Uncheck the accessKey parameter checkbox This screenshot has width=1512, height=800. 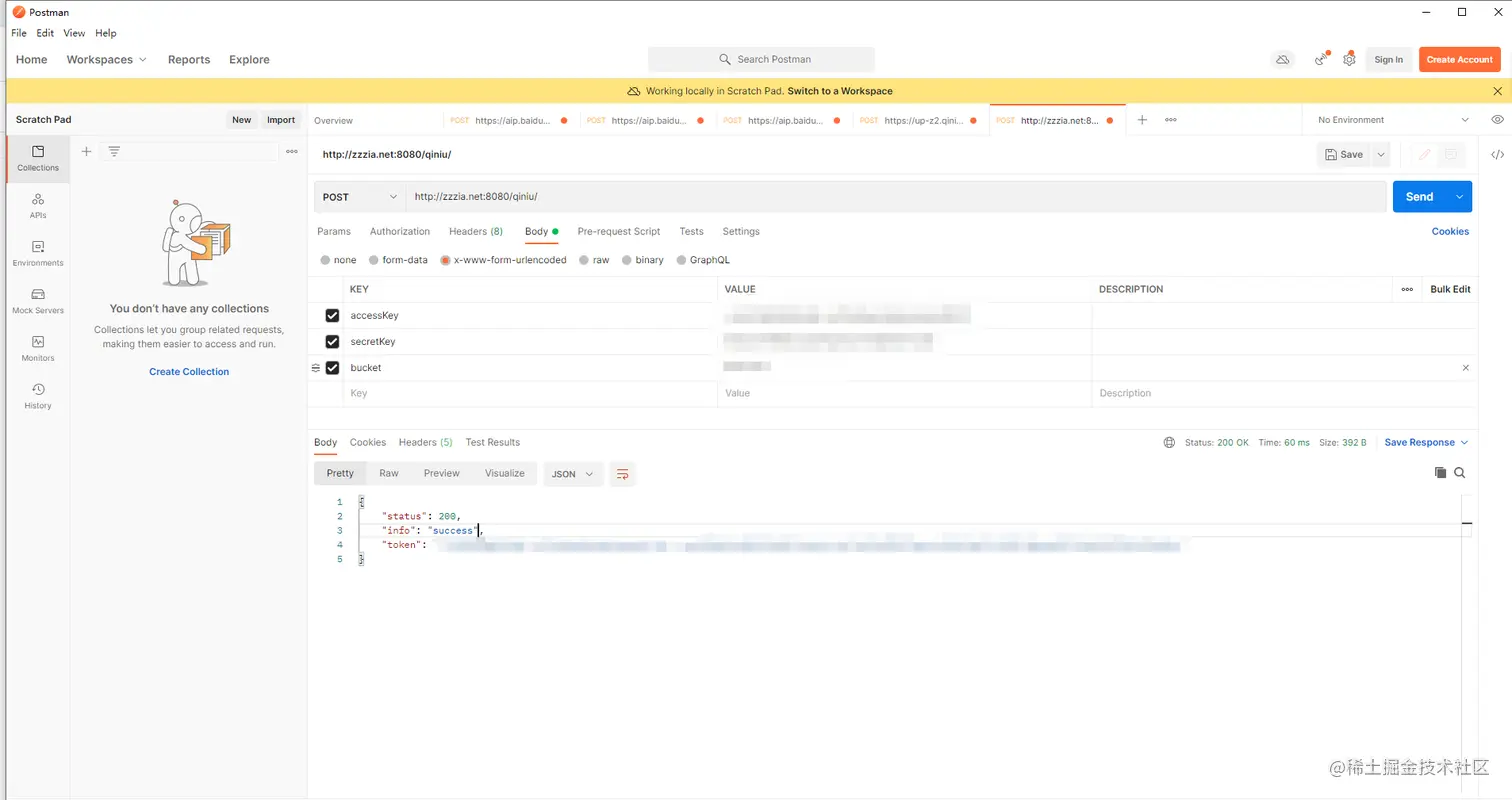(x=332, y=316)
